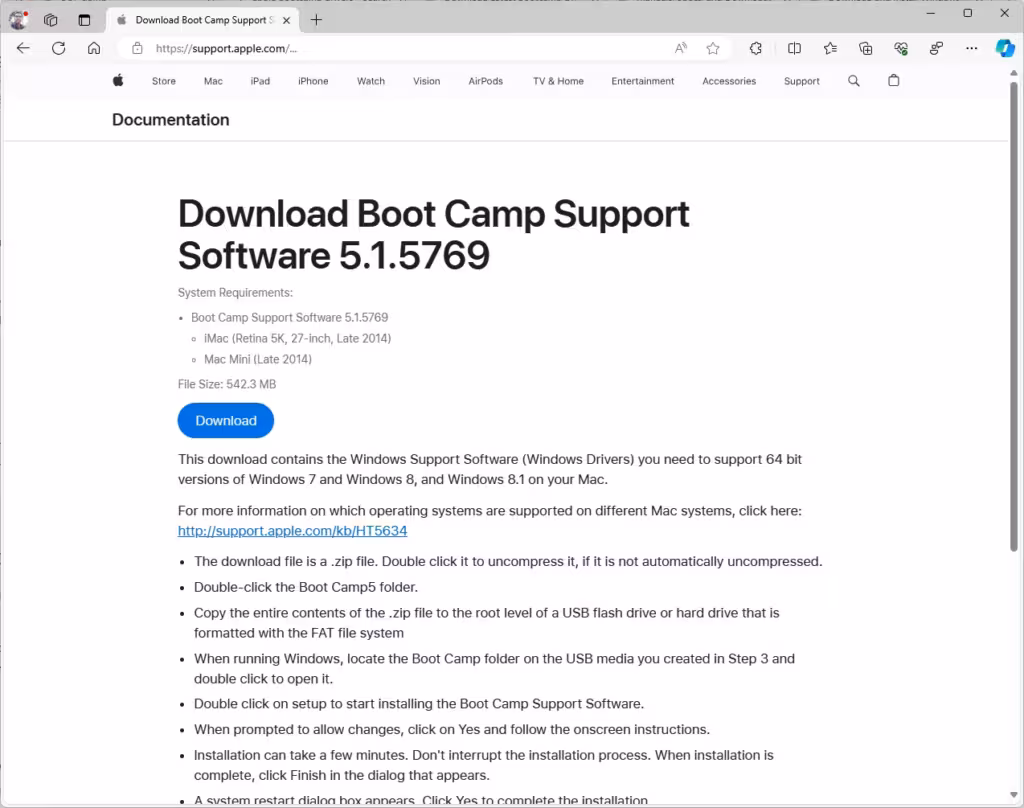Click the "Double-click the Boot Camp5 folder." line

click(306, 587)
